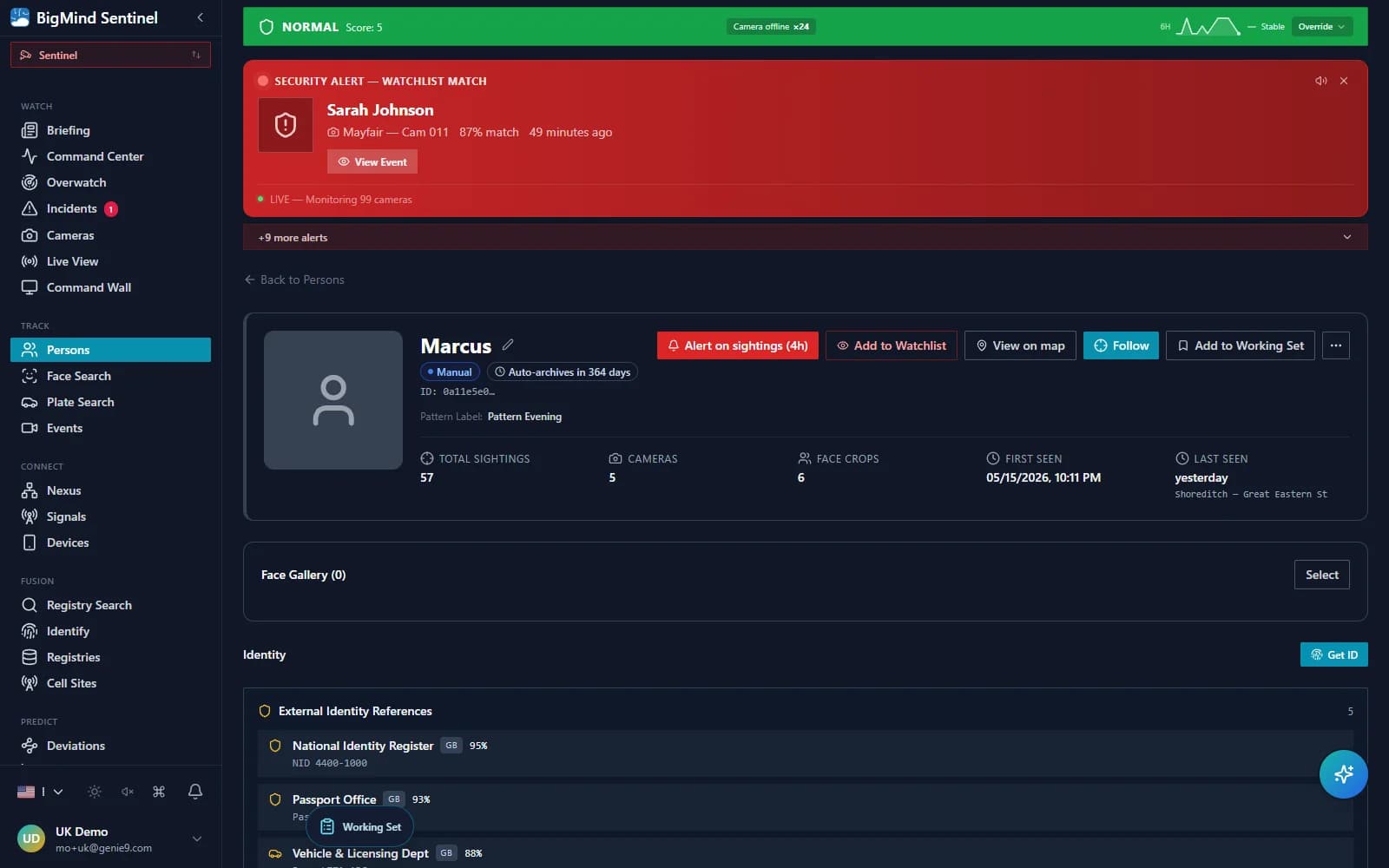This screenshot has width=1389, height=868.
Task: Open the Override dropdown
Action: tap(1321, 27)
